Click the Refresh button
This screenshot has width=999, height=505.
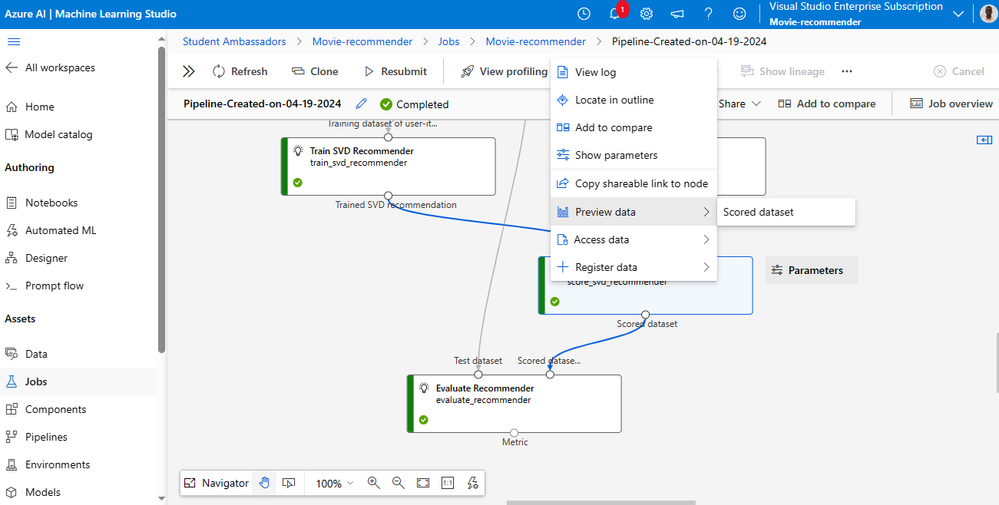click(240, 71)
